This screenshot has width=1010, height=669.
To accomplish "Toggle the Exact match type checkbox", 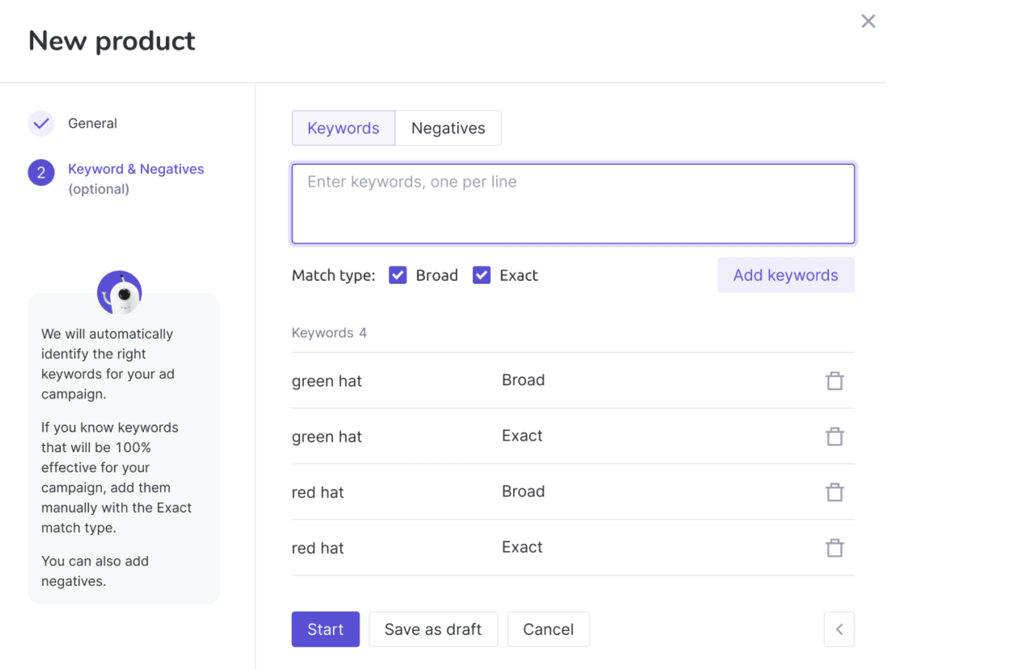I will [482, 275].
